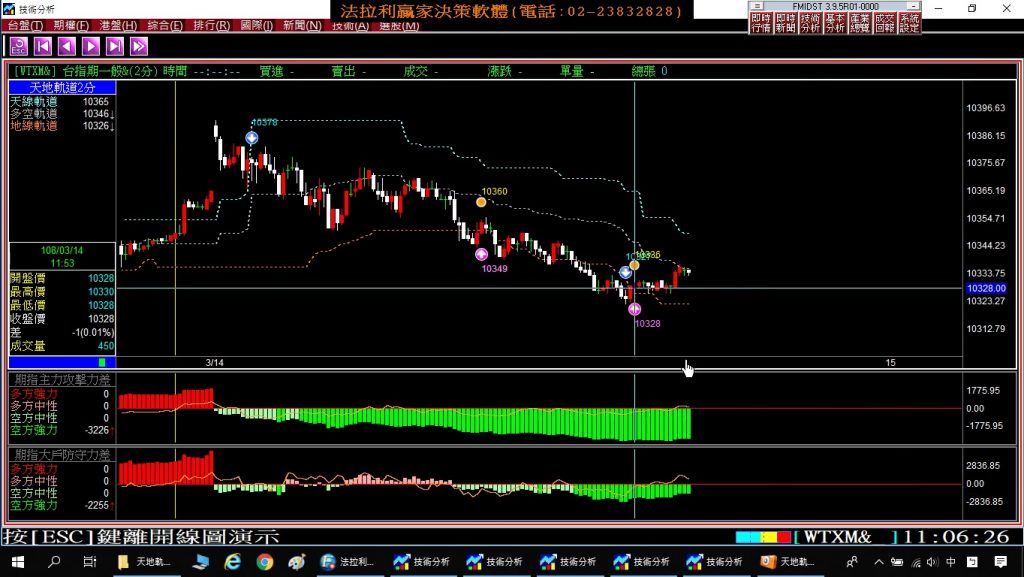Click the 成交回報 trade report button

(x=884, y=23)
